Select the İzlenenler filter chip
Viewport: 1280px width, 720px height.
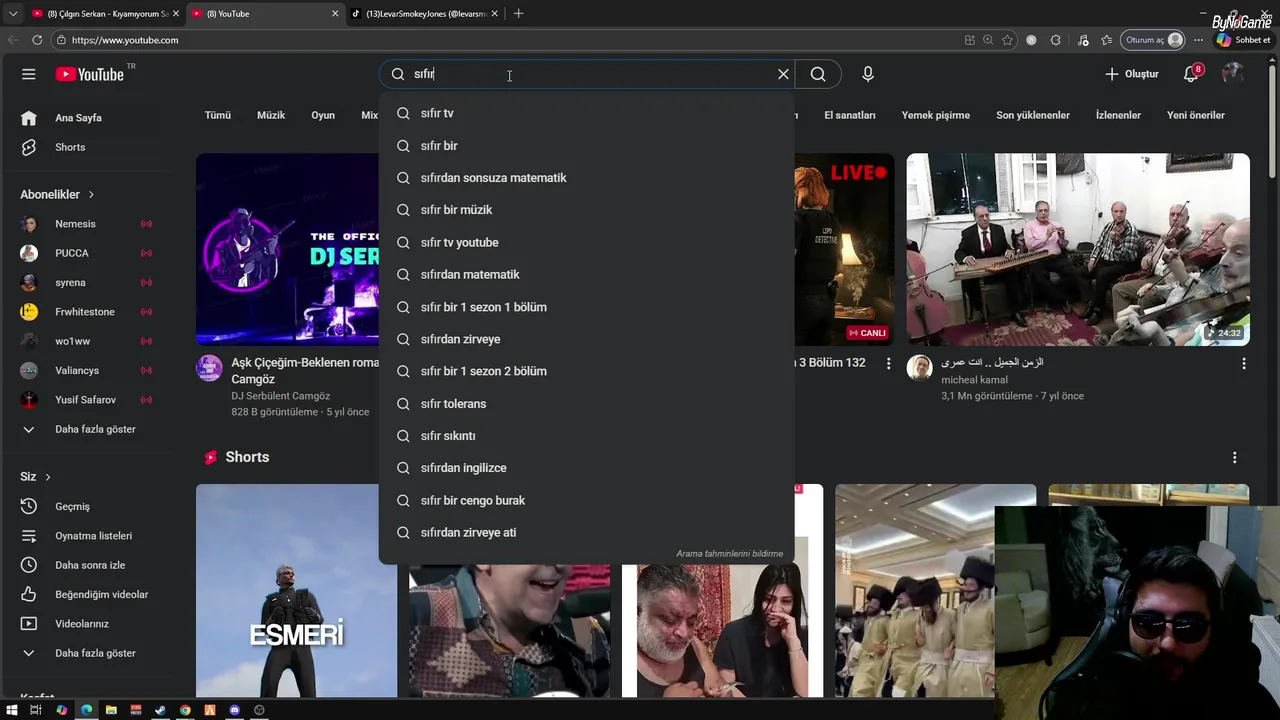tap(1118, 115)
